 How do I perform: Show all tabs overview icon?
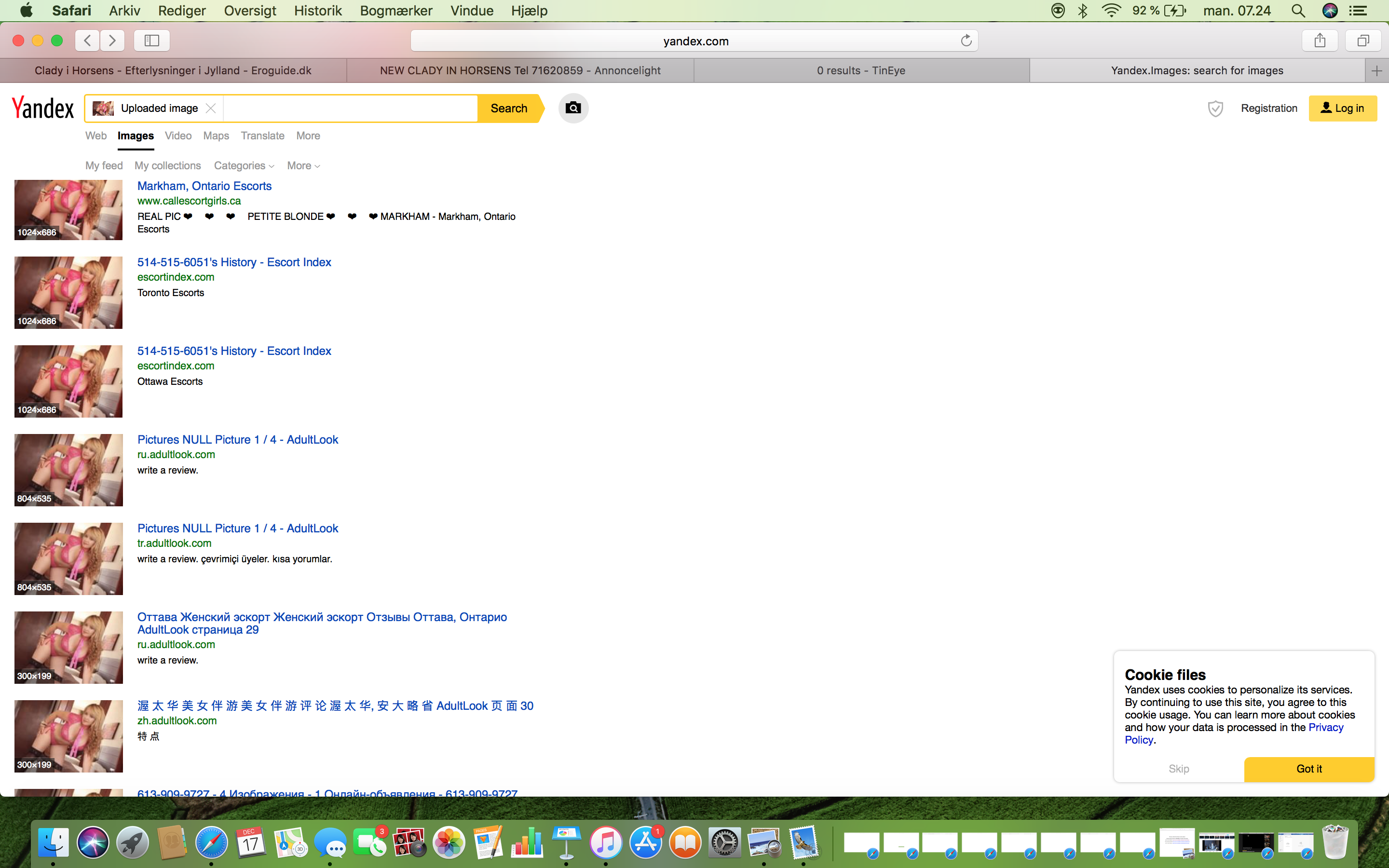tap(1362, 41)
